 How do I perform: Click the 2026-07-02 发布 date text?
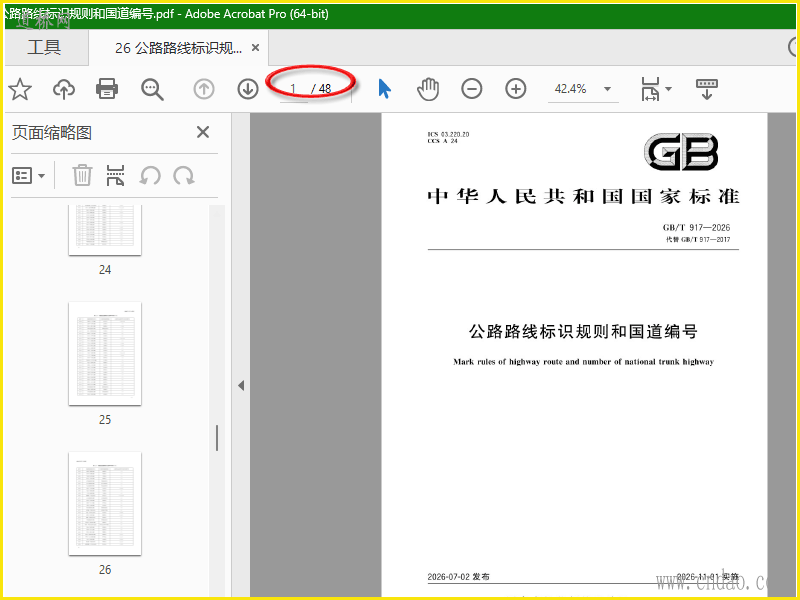coord(458,577)
